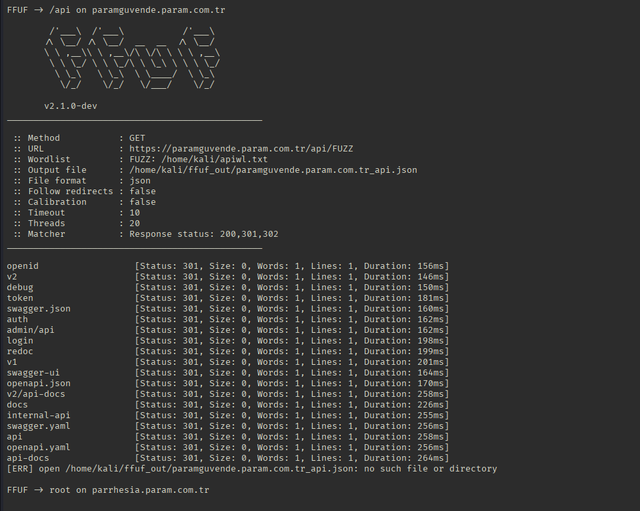640x511 pixels.
Task: Click the Follow redirects value 'false'
Action: [x=142, y=191]
